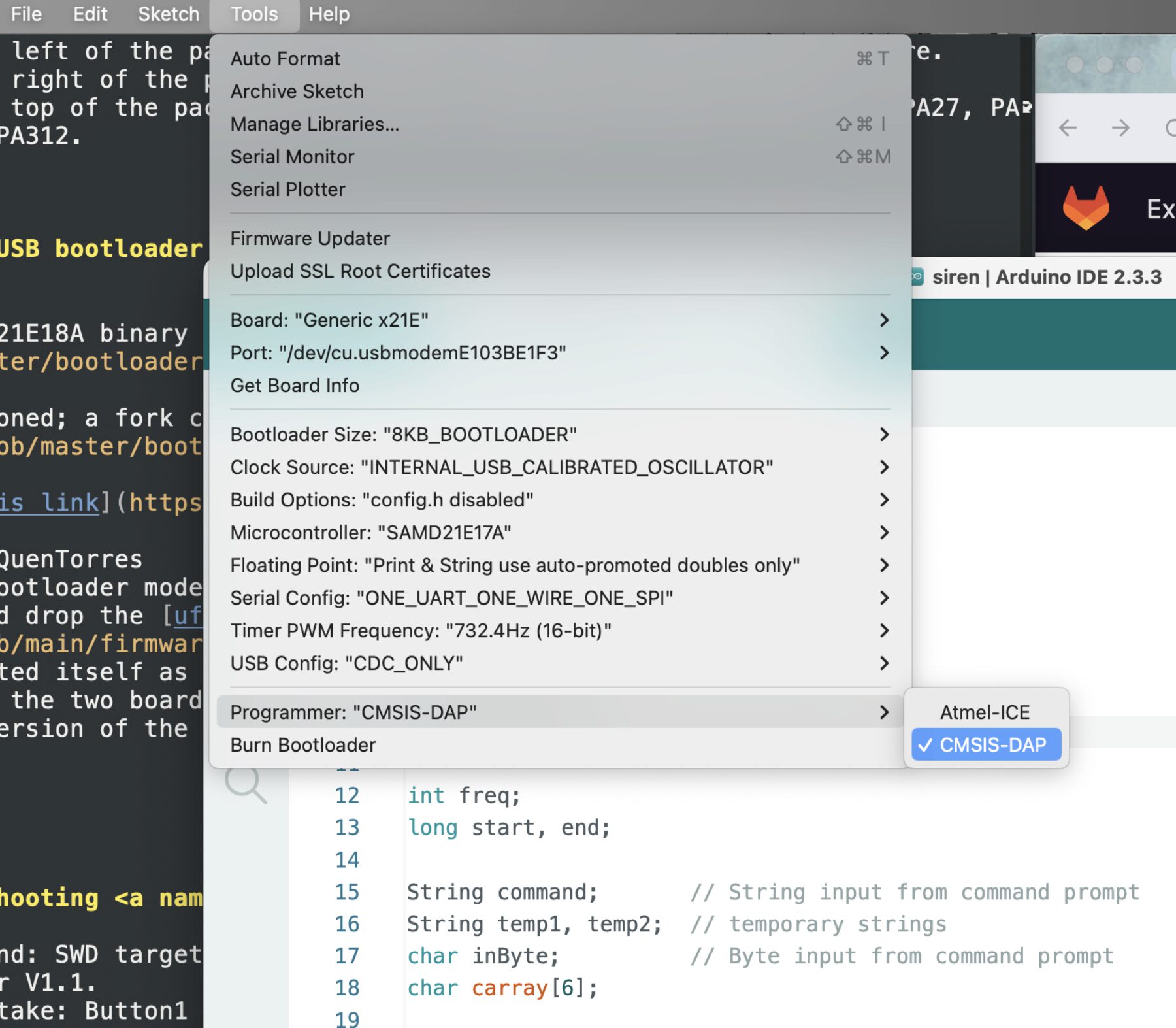Click "char inByte;" declaration
This screenshot has height=1028, width=1176.
pos(483,956)
